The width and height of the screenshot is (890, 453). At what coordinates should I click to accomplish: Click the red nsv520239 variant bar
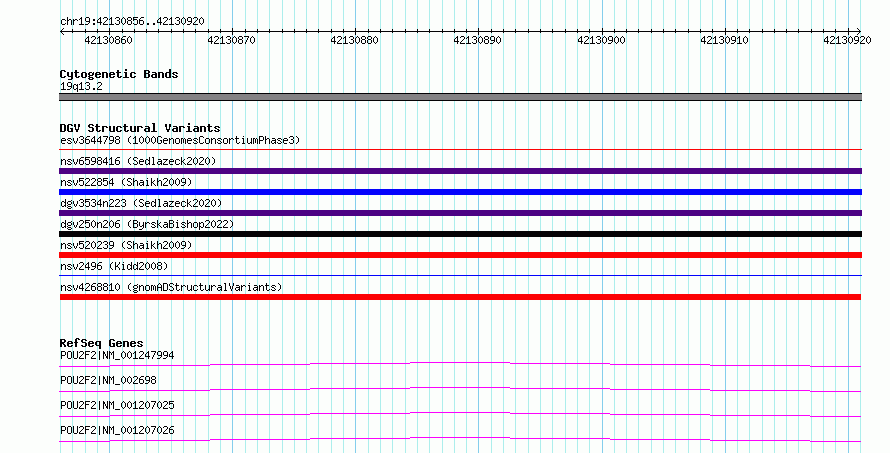click(460, 255)
